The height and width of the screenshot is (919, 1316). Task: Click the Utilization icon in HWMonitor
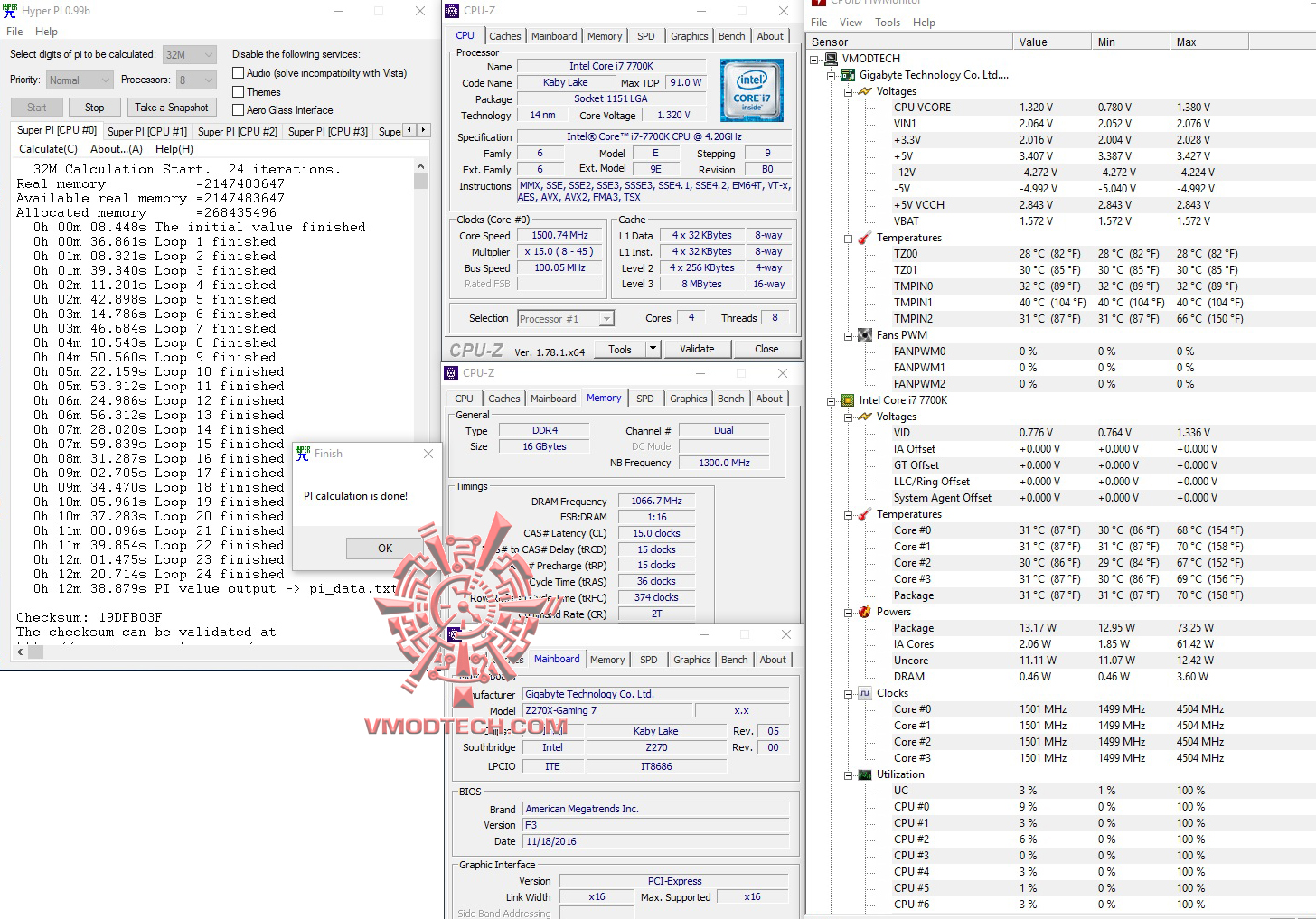(x=863, y=774)
